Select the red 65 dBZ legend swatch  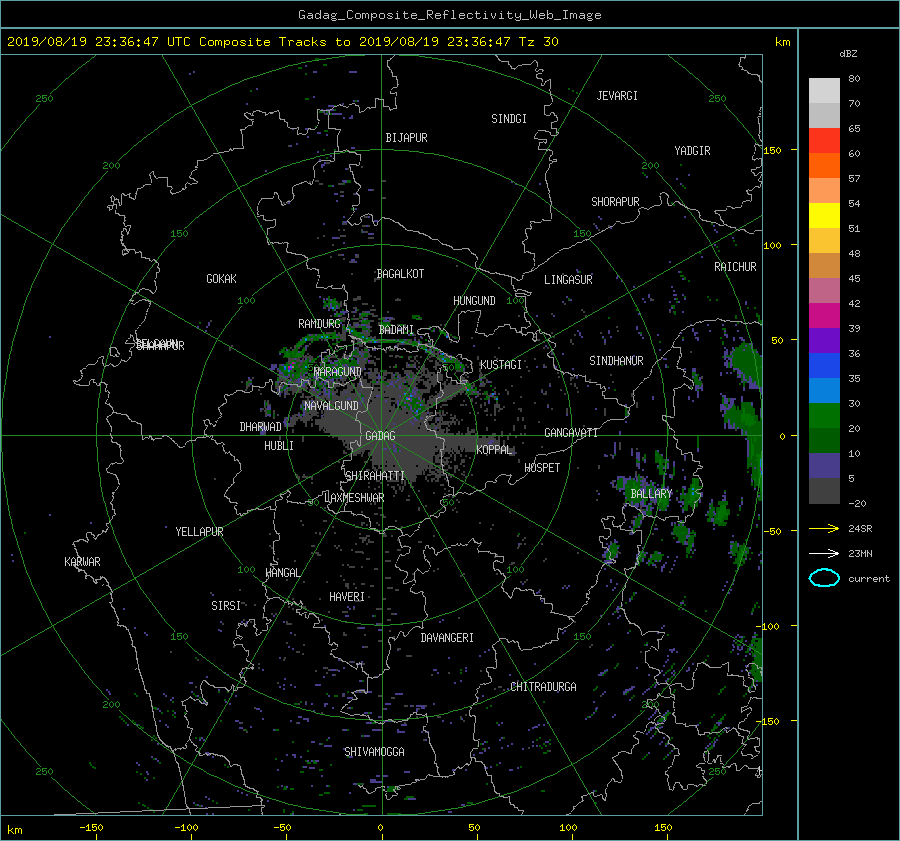point(824,141)
